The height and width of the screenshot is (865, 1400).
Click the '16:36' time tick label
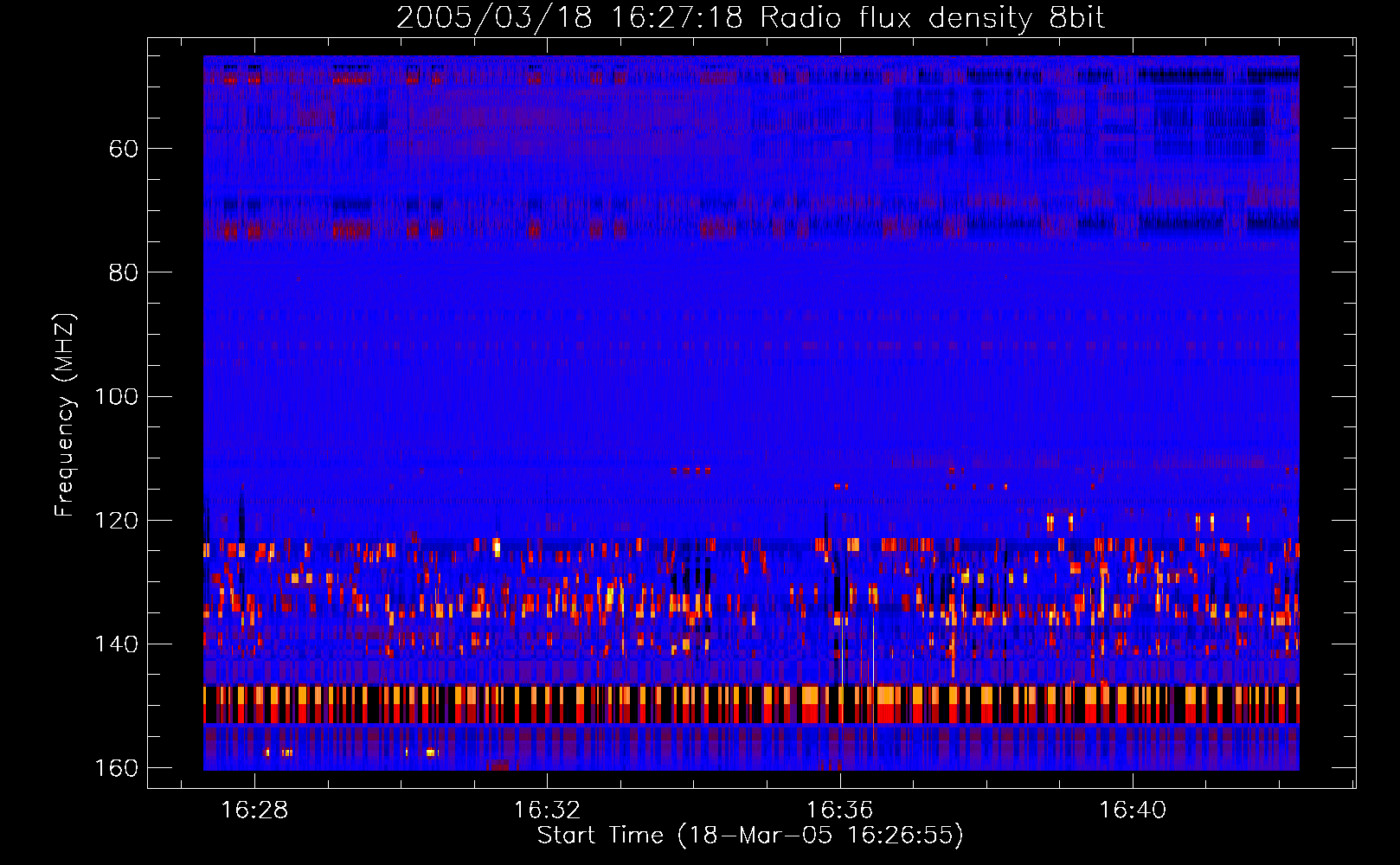pos(839,810)
